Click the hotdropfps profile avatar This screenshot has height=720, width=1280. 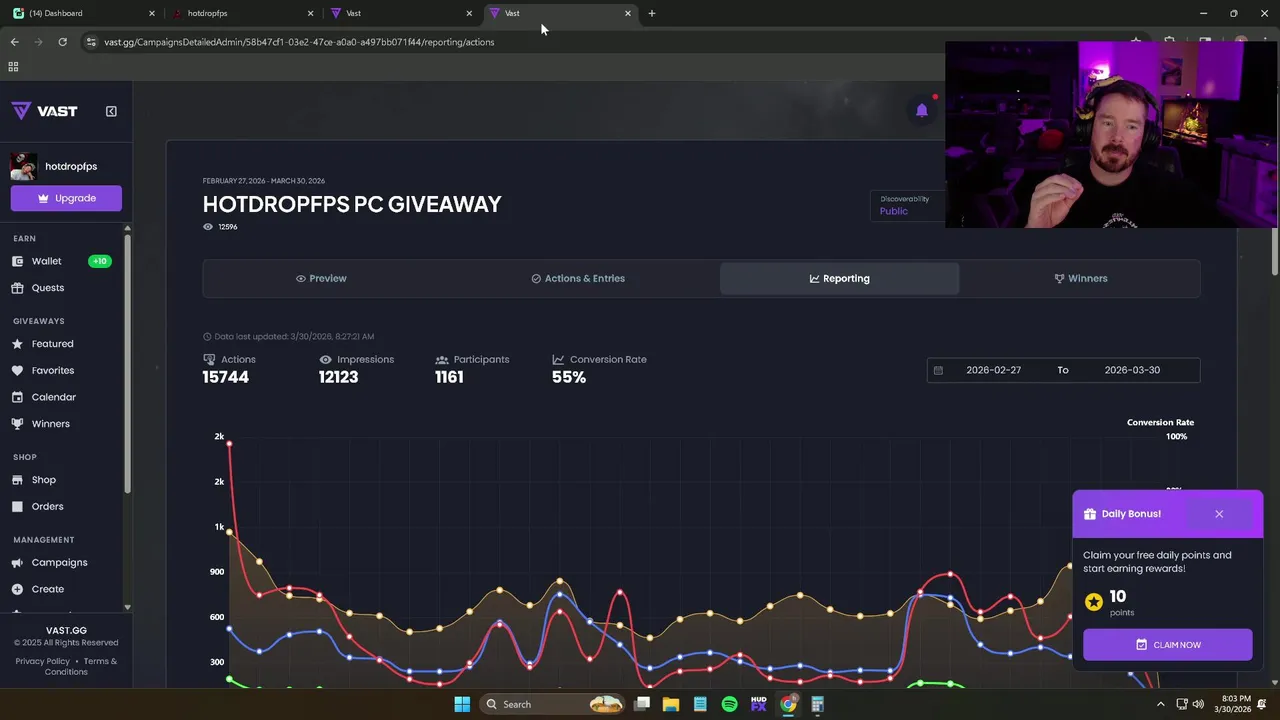(24, 166)
